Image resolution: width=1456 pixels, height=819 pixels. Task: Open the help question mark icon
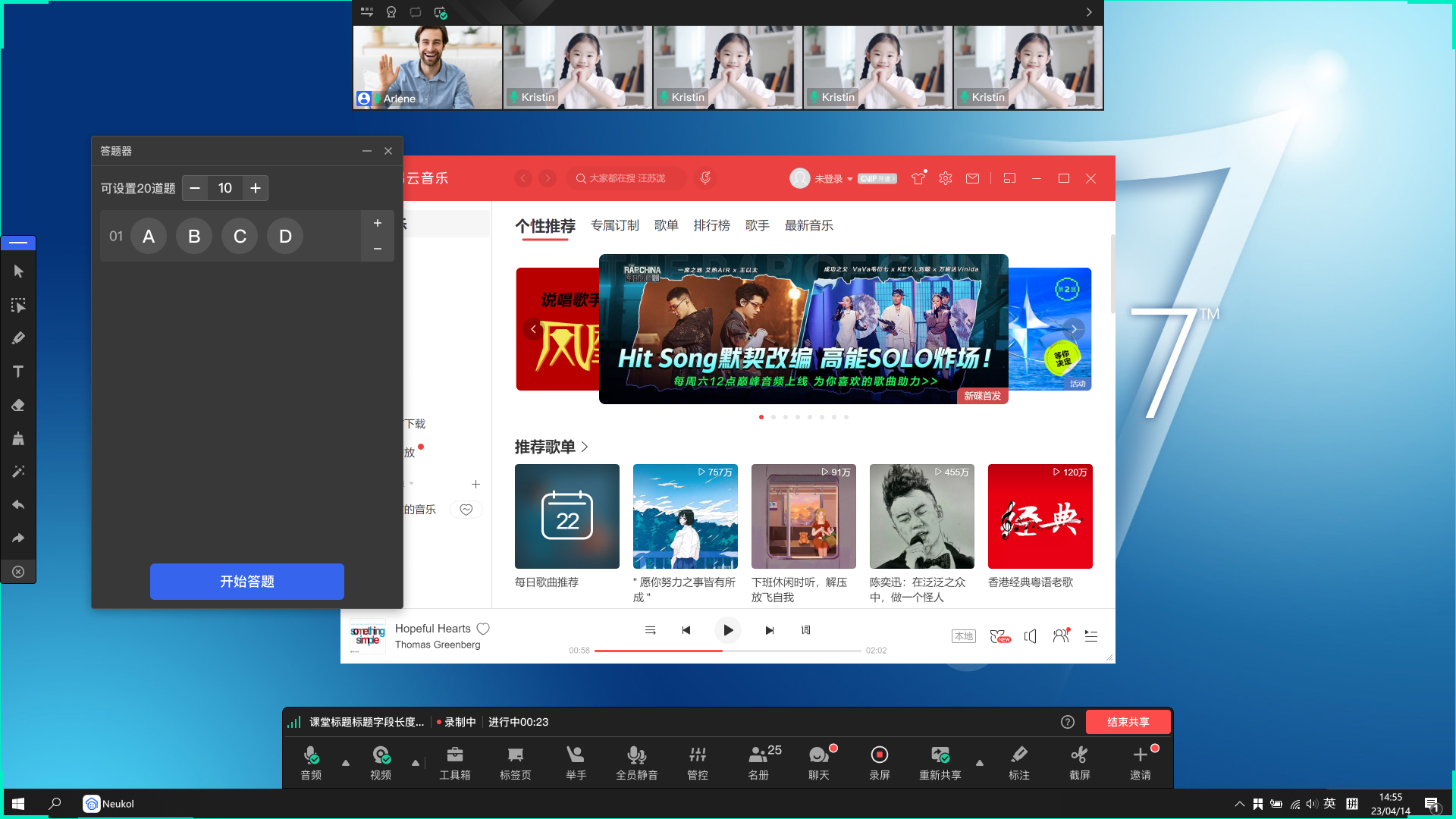click(x=1068, y=722)
